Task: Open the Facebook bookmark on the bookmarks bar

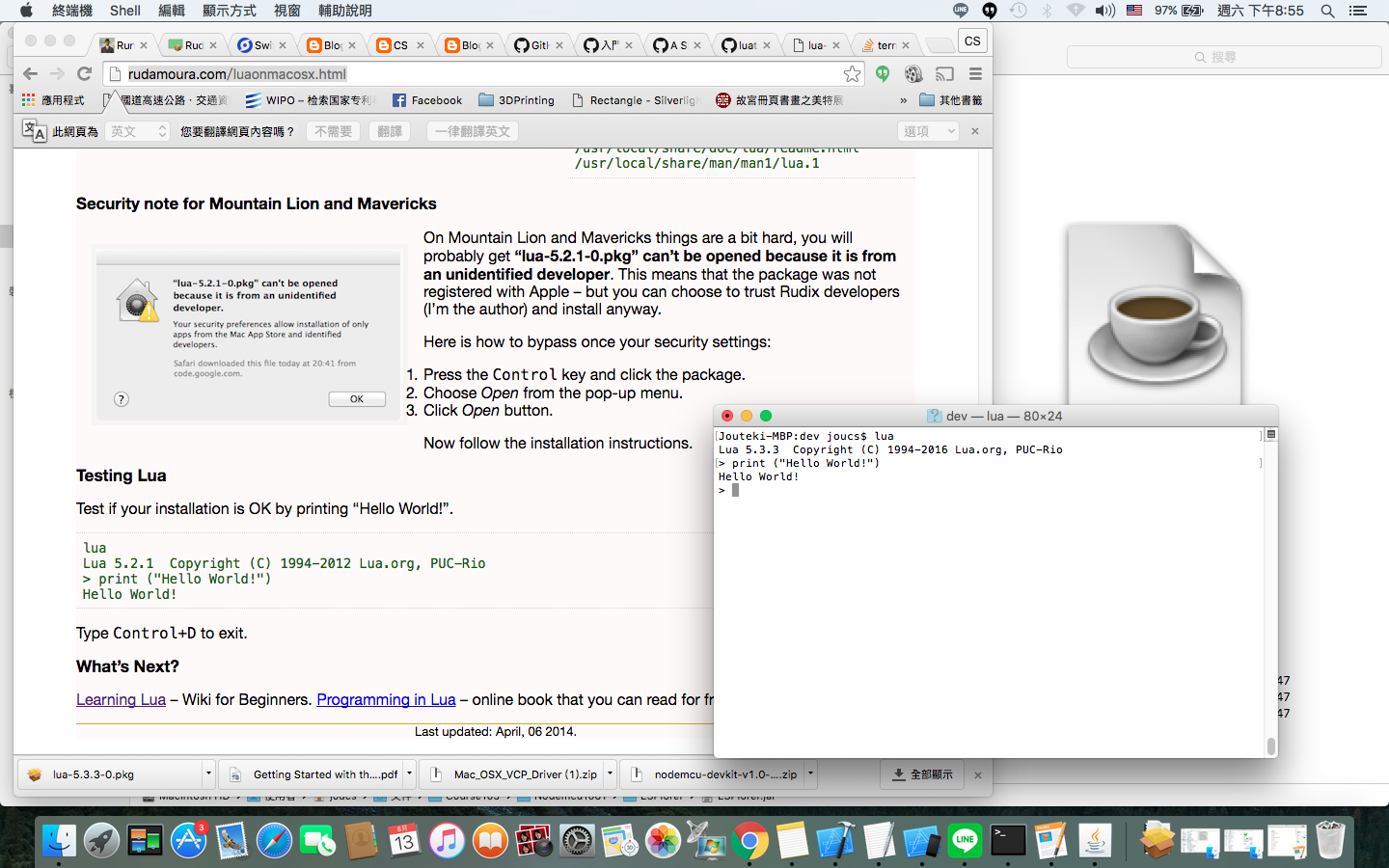Action: pyautogui.click(x=426, y=99)
